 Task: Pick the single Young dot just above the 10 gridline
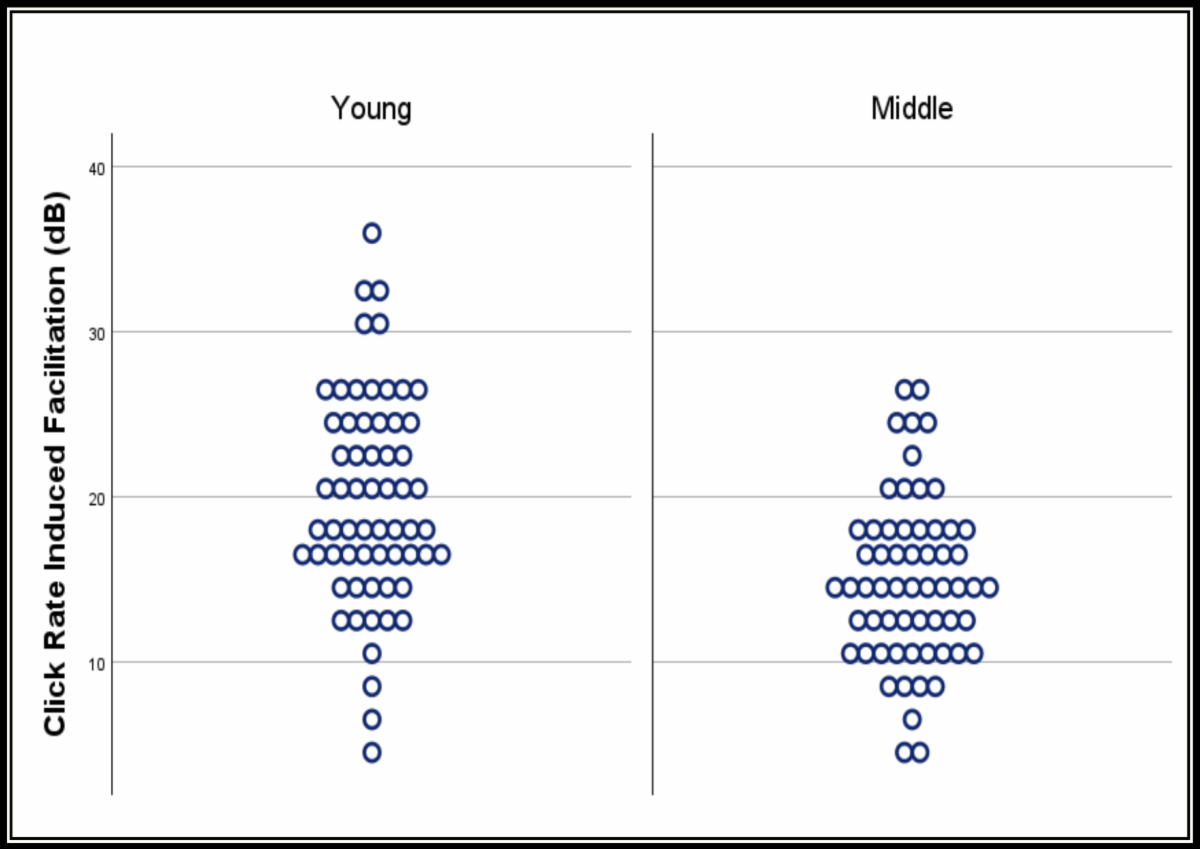[372, 653]
